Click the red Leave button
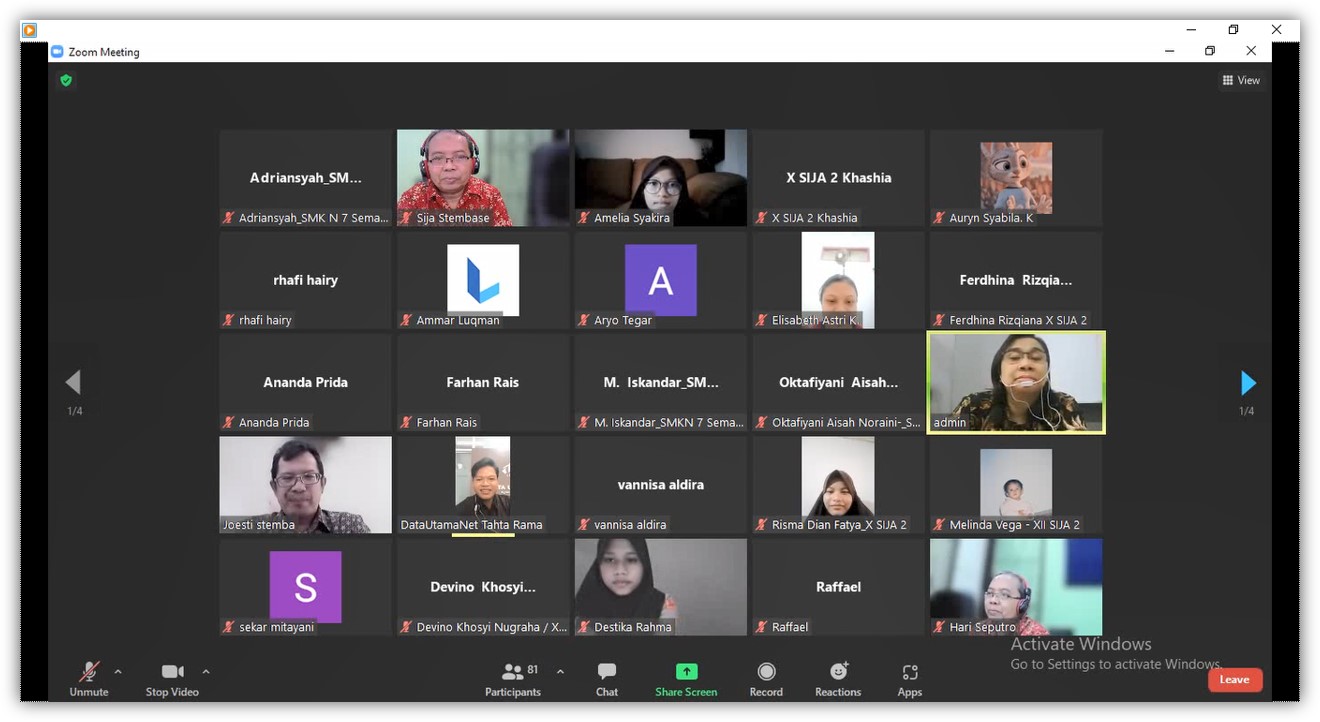The height and width of the screenshot is (722, 1320). click(1235, 680)
